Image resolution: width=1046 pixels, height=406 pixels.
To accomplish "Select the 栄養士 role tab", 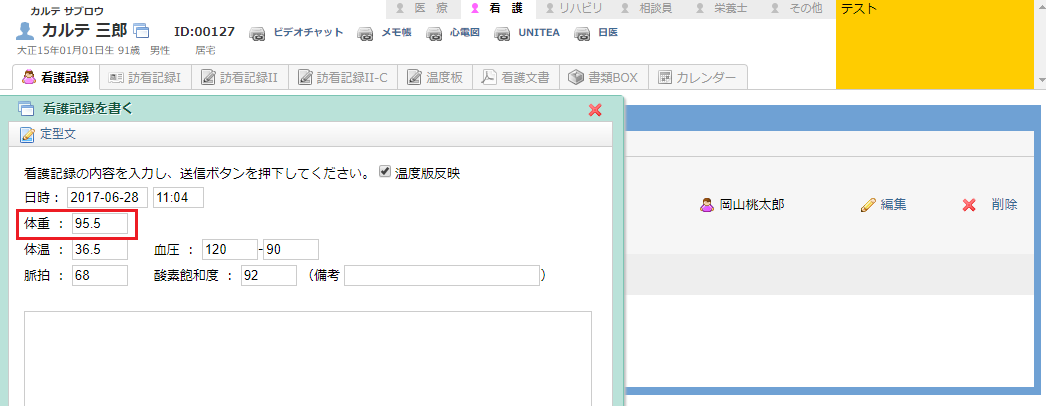I will click(x=723, y=9).
